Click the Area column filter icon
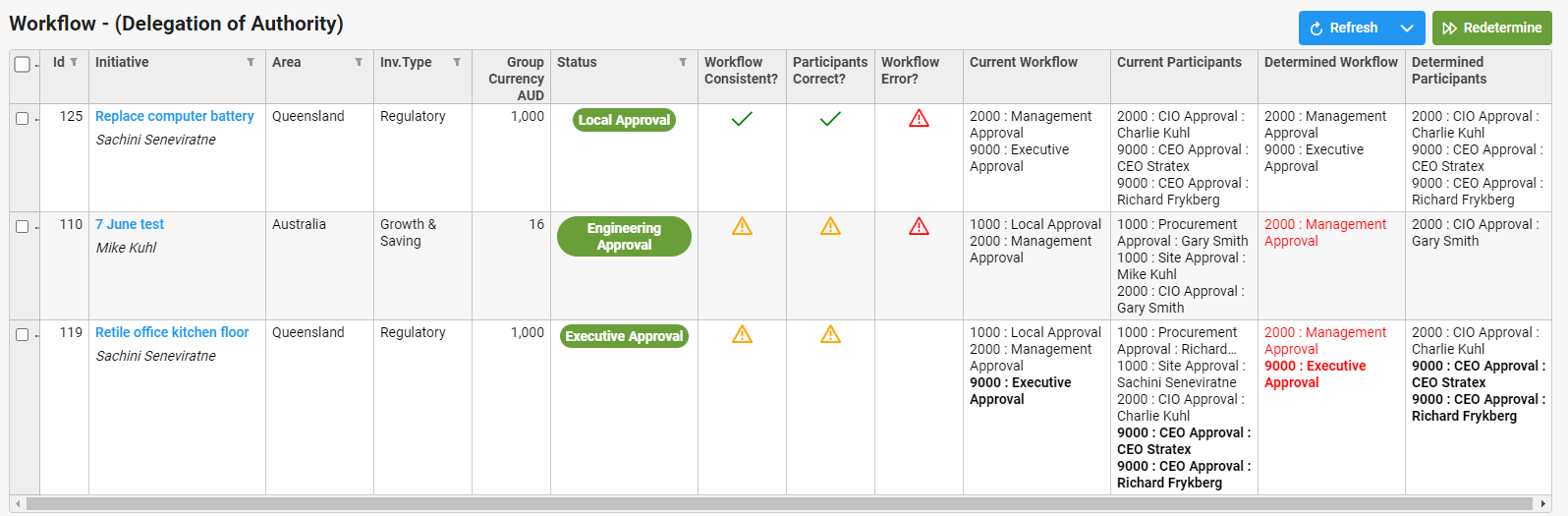1568x516 pixels. 359,62
